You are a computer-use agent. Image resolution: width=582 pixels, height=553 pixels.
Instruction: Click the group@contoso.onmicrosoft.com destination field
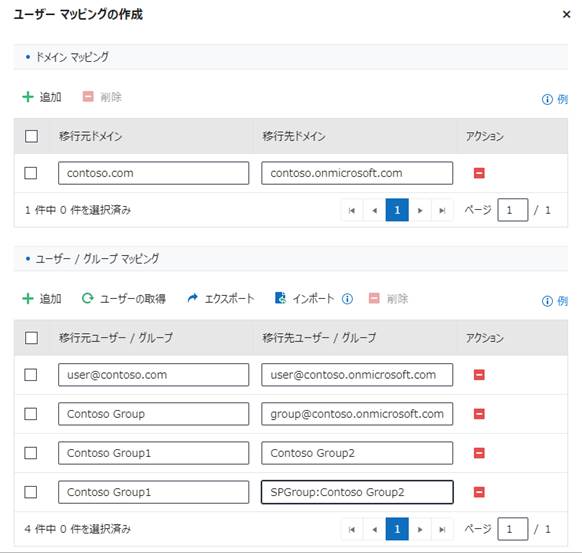[357, 414]
